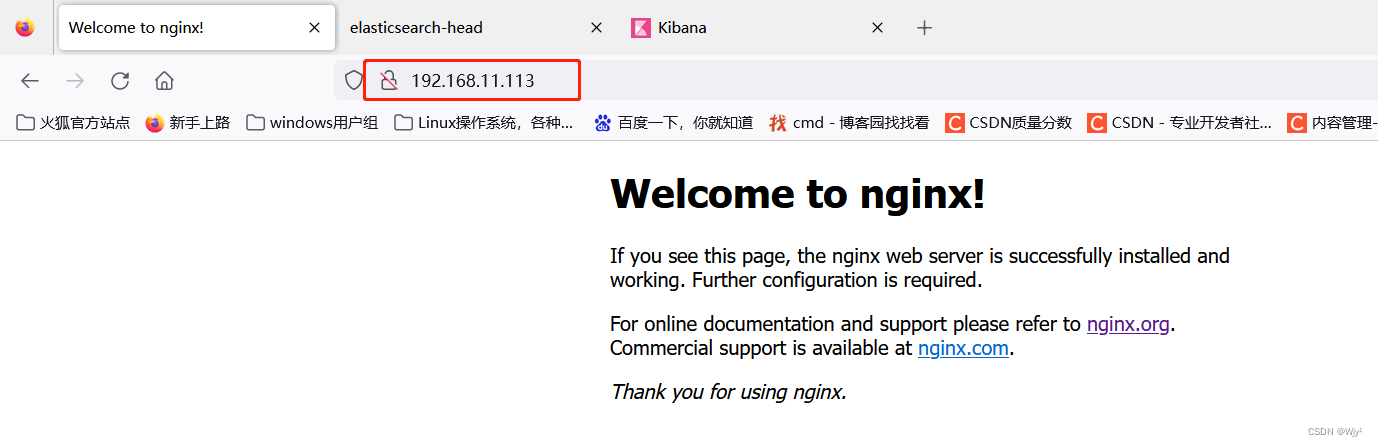The height and width of the screenshot is (446, 1378).
Task: Switch to the Kibana tab
Action: 758,28
